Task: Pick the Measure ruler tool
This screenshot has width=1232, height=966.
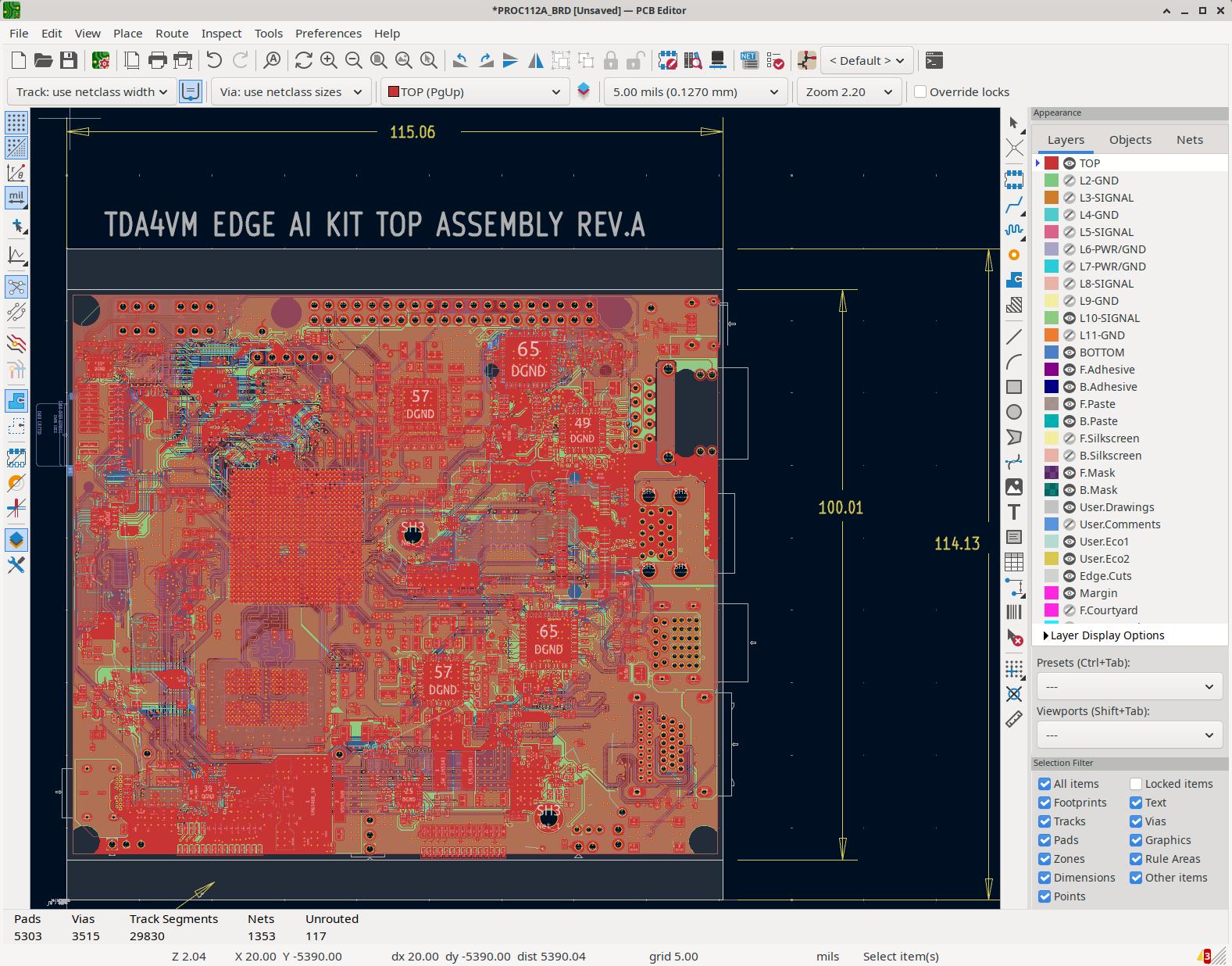Action: [x=1014, y=720]
